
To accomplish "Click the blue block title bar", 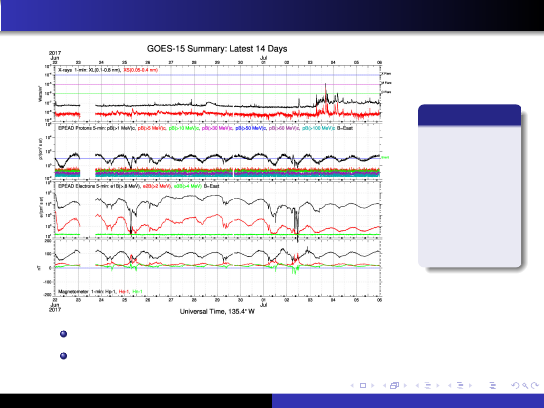I will coord(469,115).
